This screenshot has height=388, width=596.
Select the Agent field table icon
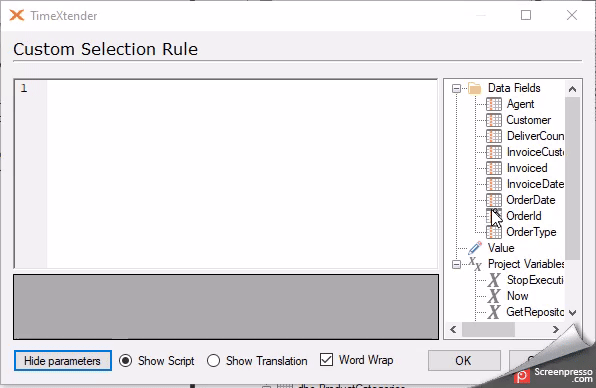click(494, 104)
